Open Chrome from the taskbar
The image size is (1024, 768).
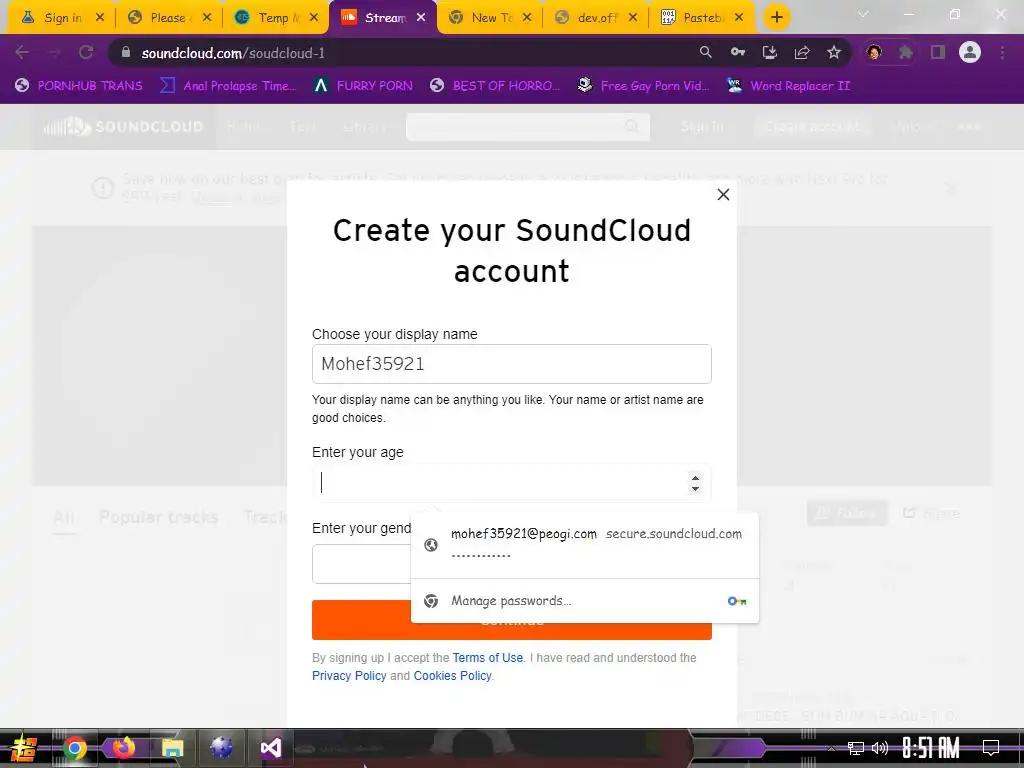click(74, 748)
